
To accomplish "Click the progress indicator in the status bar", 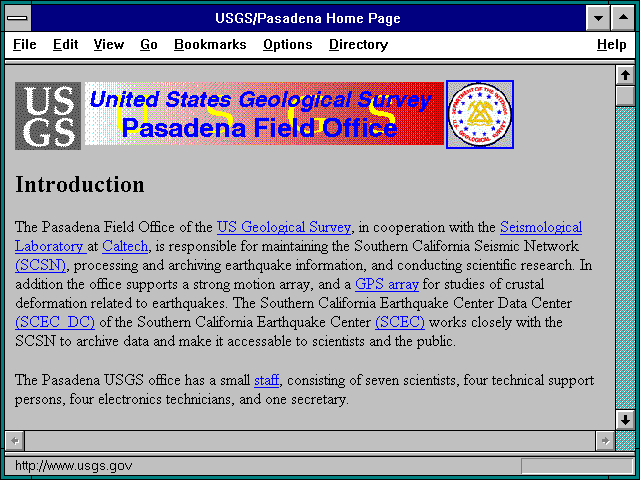I will tap(577, 466).
